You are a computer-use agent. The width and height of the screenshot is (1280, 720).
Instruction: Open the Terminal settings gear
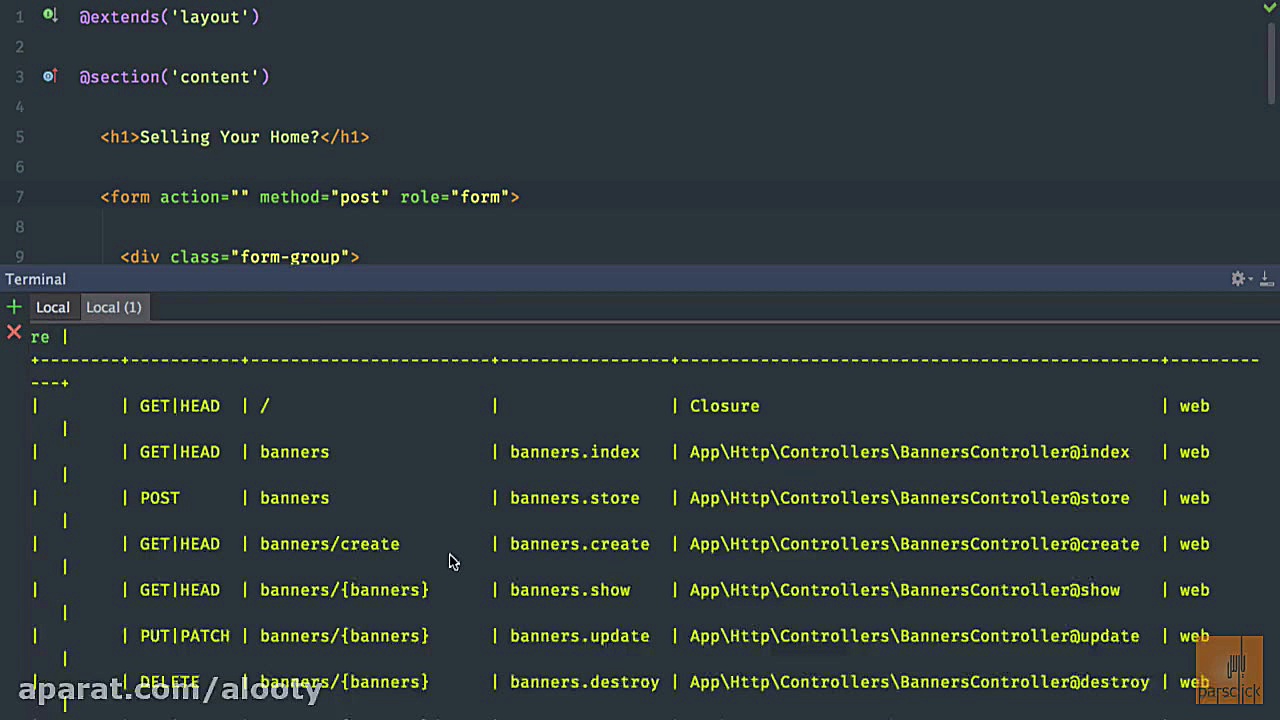pos(1237,279)
